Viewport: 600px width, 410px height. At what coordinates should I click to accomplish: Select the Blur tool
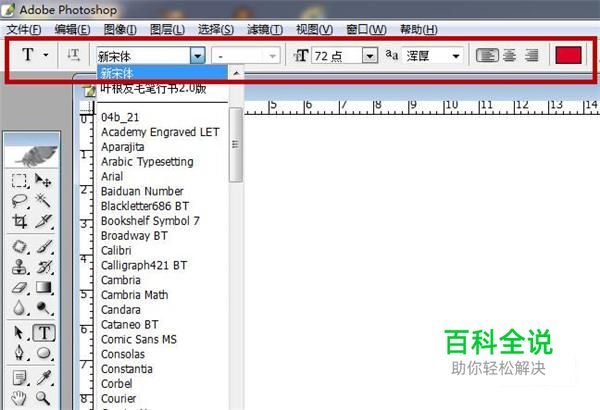[19, 307]
